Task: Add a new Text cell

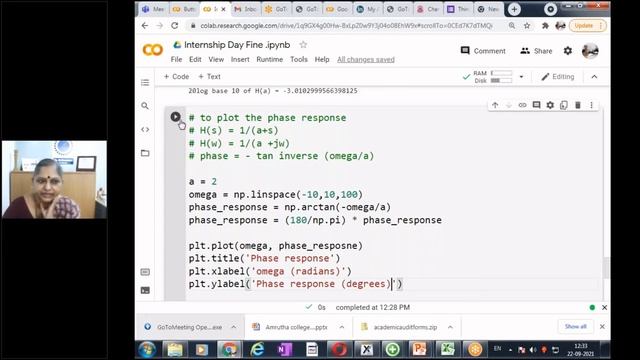Action: tap(209, 77)
